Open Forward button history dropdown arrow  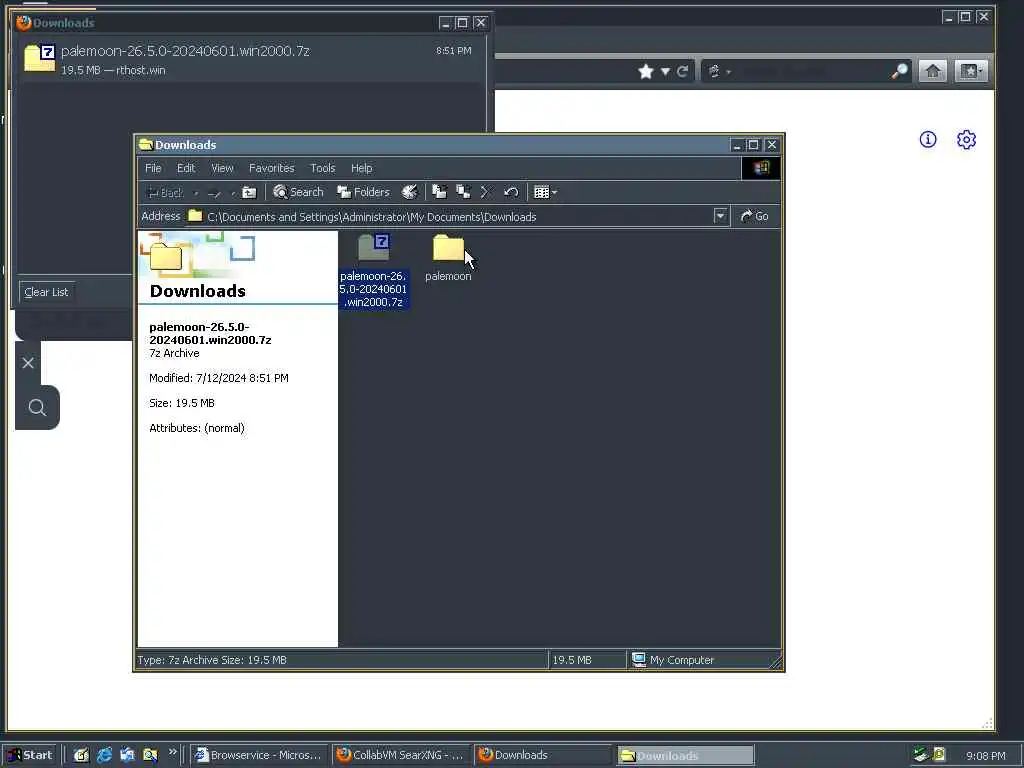click(233, 193)
